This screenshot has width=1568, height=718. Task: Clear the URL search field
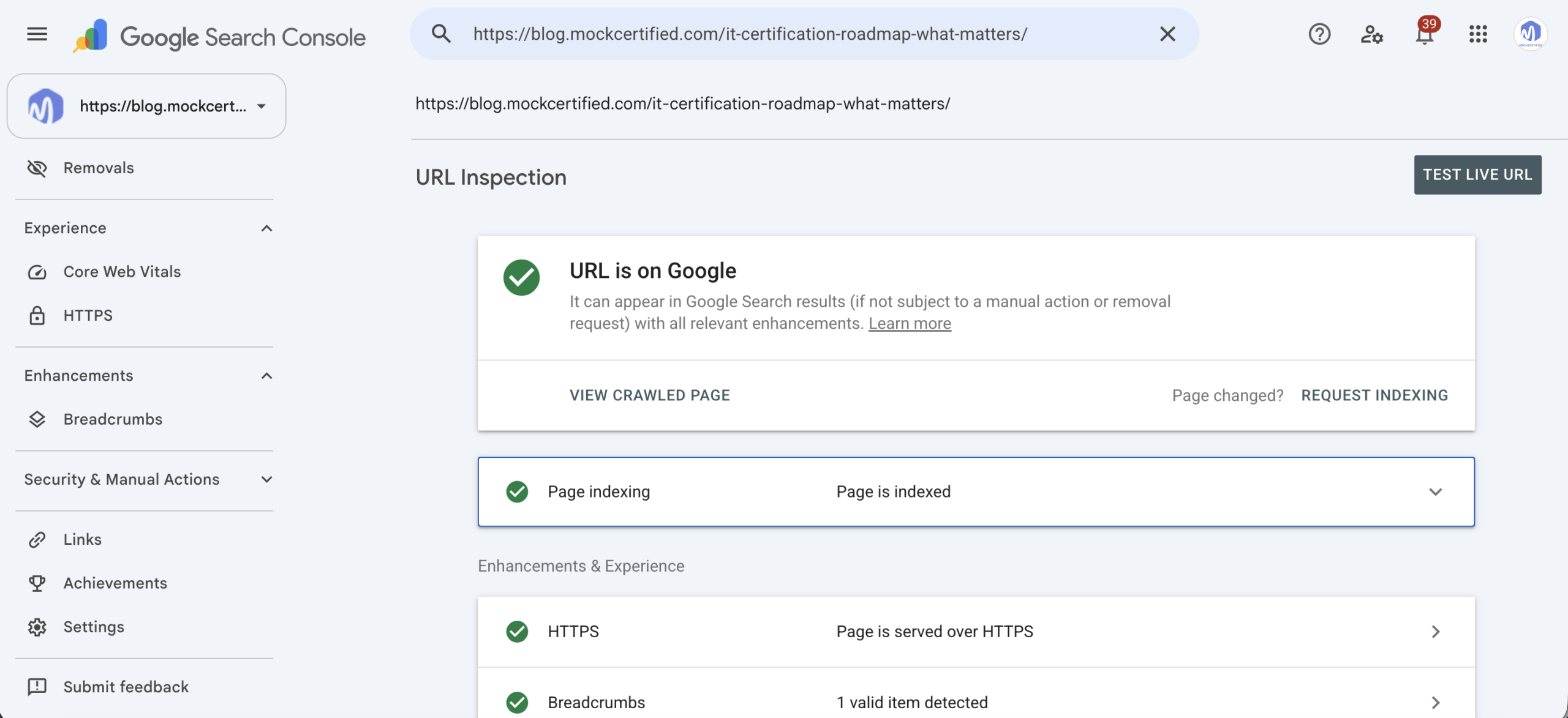pos(1167,34)
